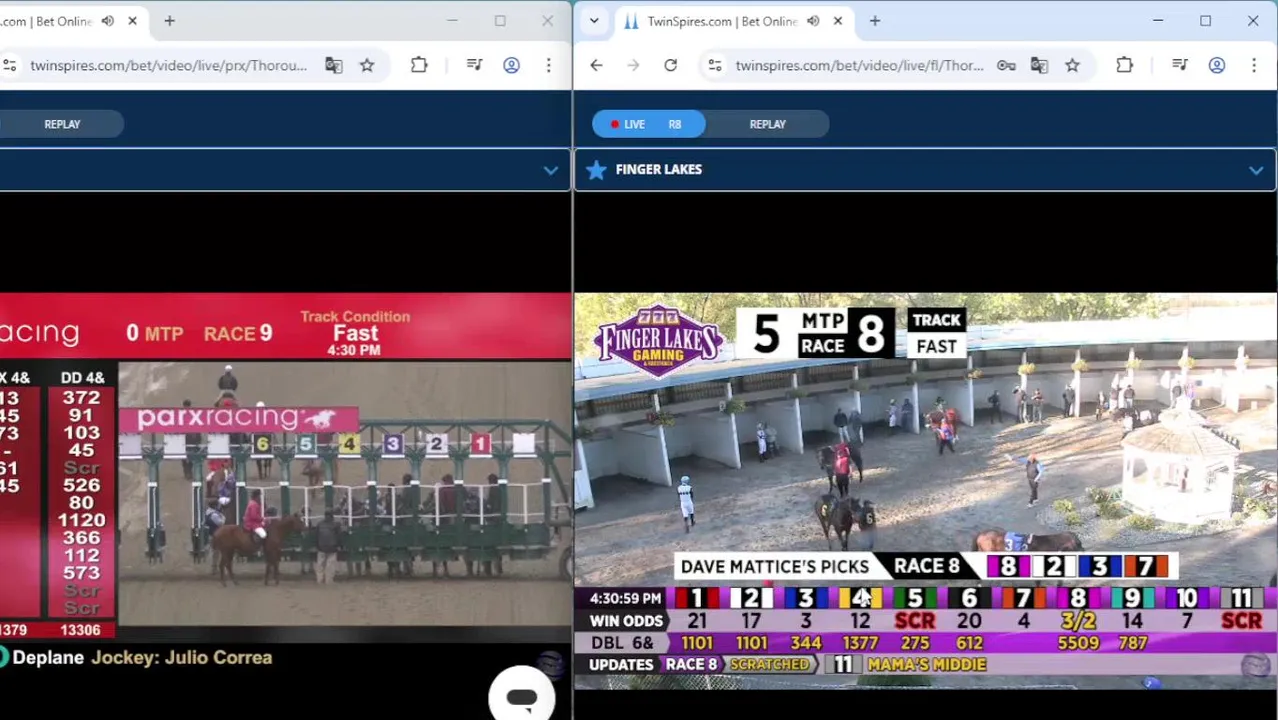Mute the tab audio in left window

coord(107,21)
